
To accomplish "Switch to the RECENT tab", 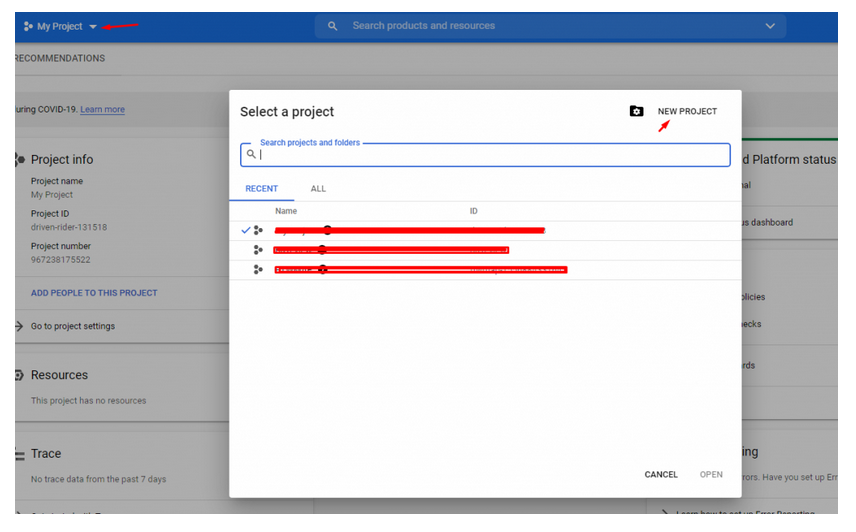I will pos(261,189).
